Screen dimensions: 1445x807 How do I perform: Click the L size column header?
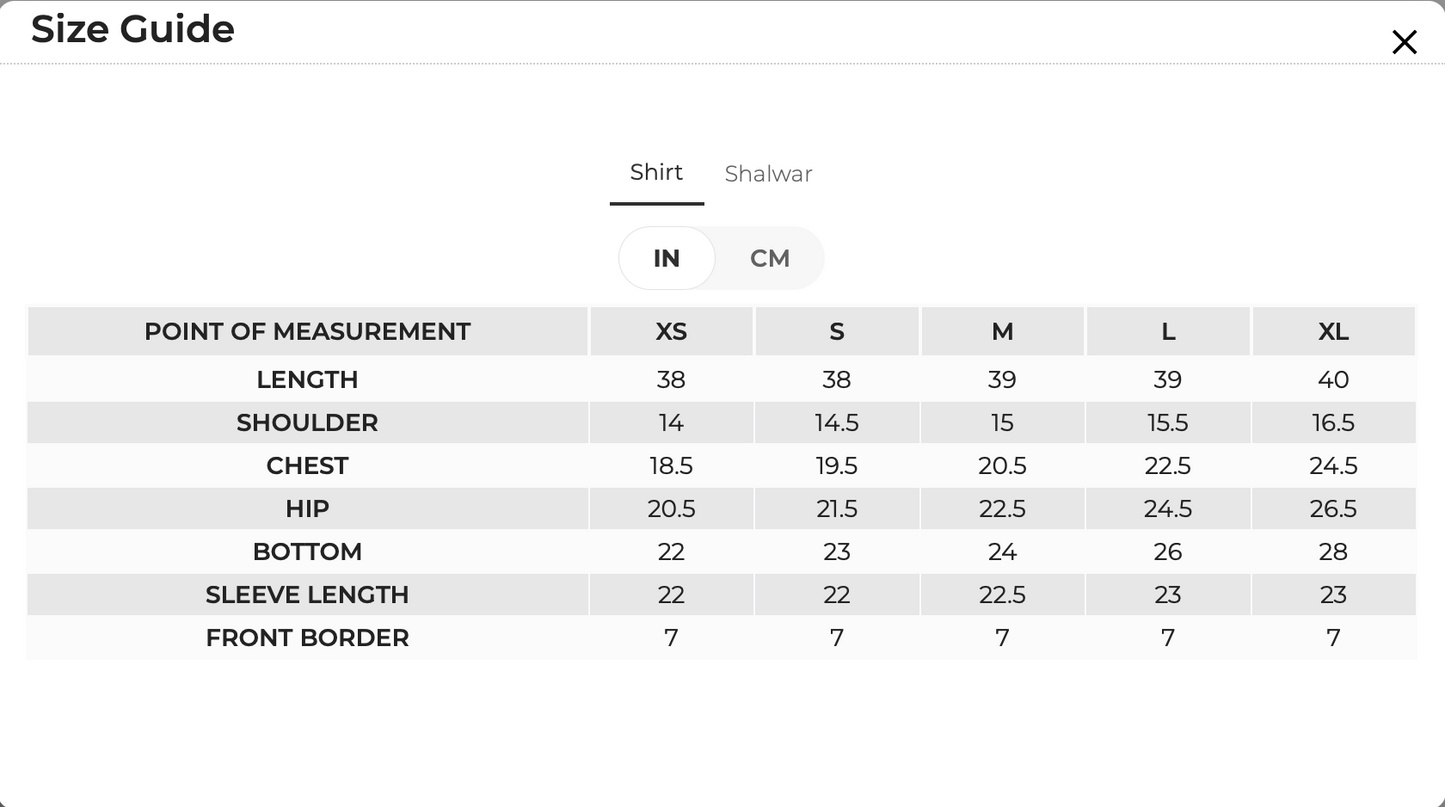[x=1168, y=332]
